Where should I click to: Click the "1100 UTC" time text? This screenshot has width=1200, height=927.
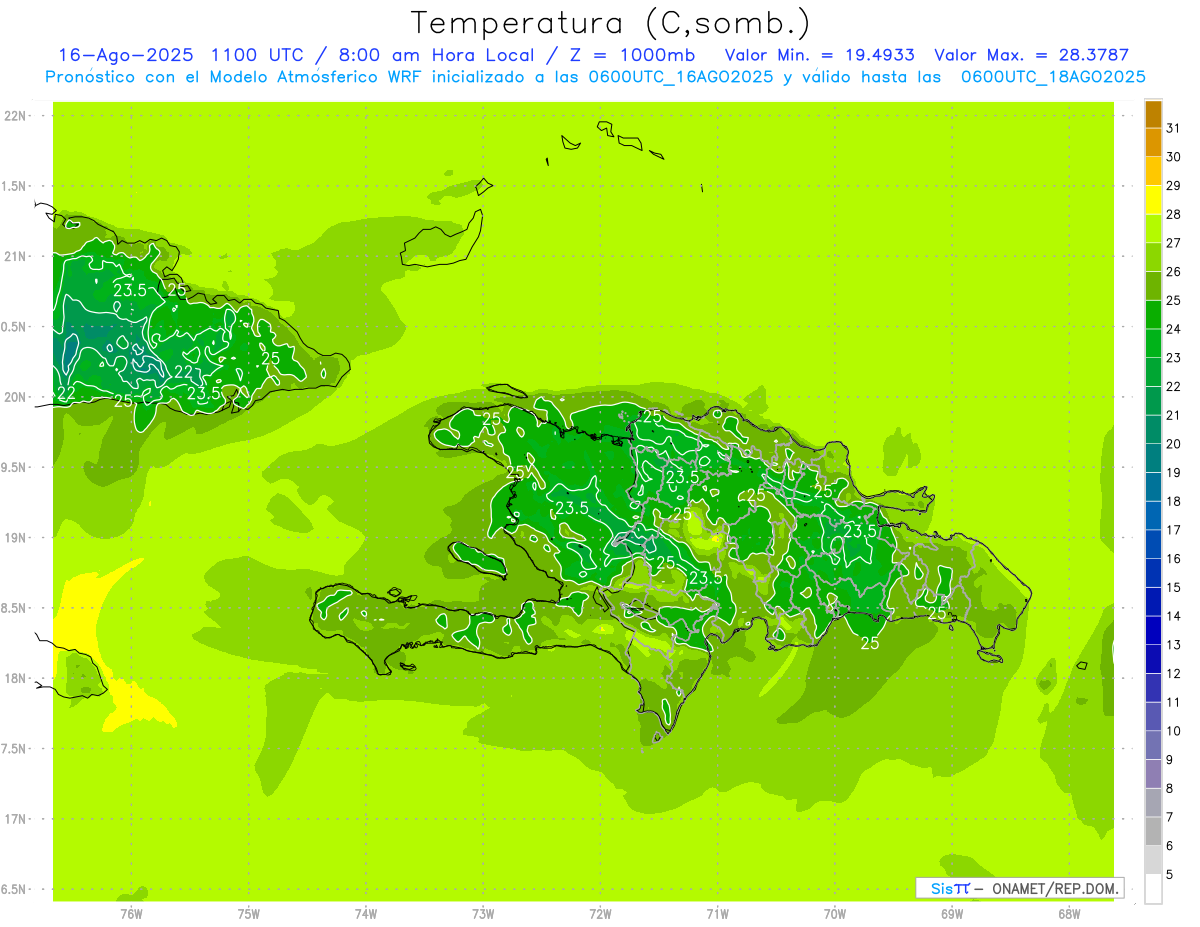[x=259, y=55]
